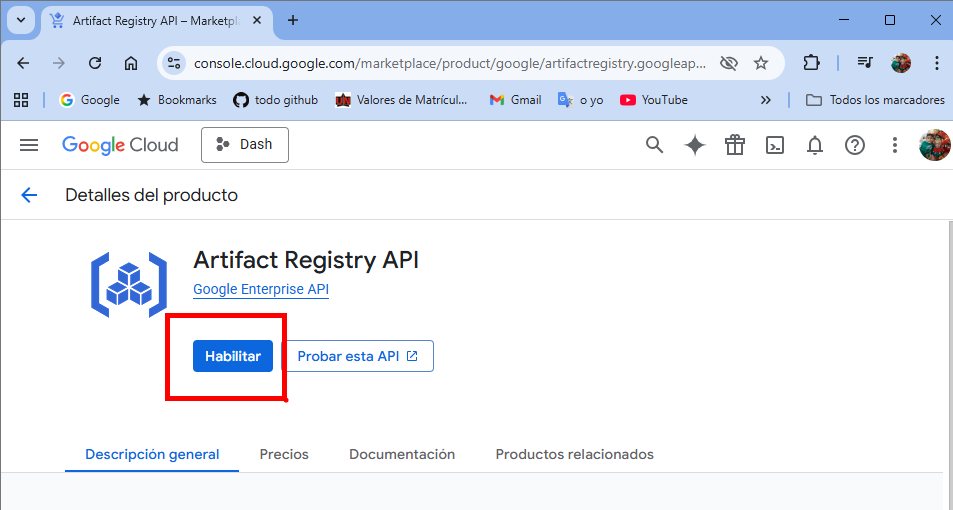Open the YouTube bookmark
This screenshot has height=510, width=953.
click(653, 100)
